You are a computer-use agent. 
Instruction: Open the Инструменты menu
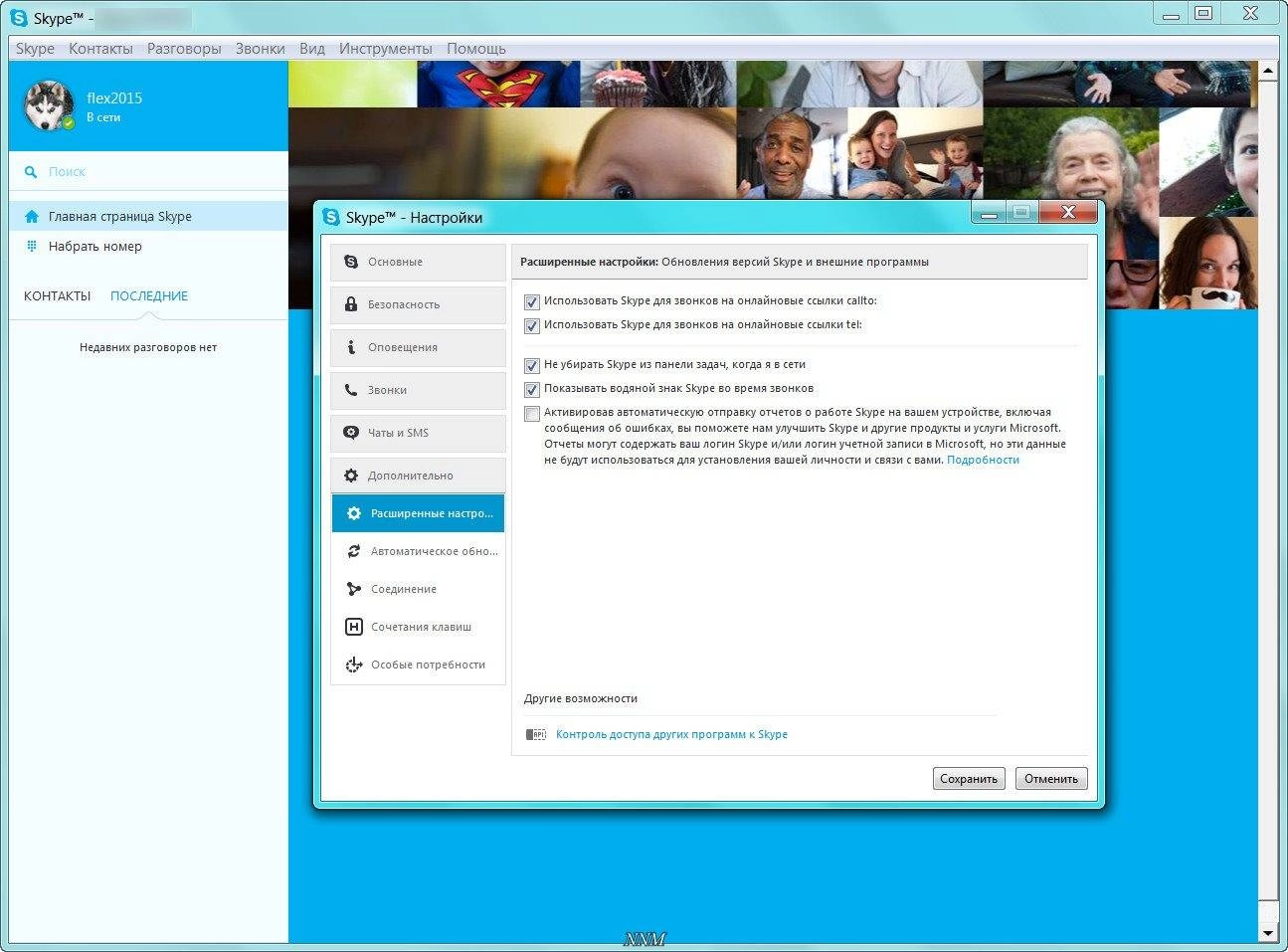pos(386,48)
